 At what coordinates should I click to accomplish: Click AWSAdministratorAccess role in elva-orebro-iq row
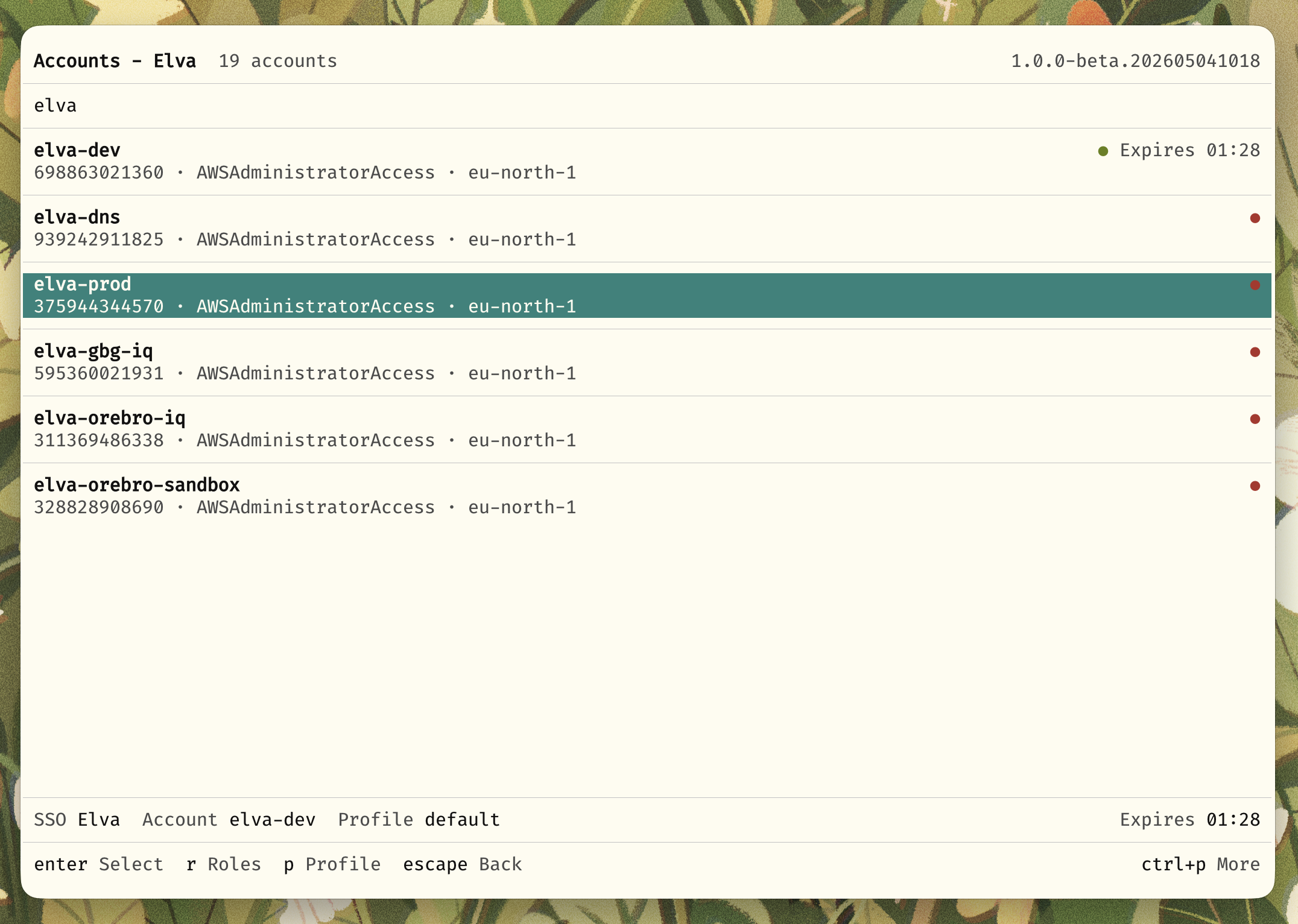[x=316, y=440]
